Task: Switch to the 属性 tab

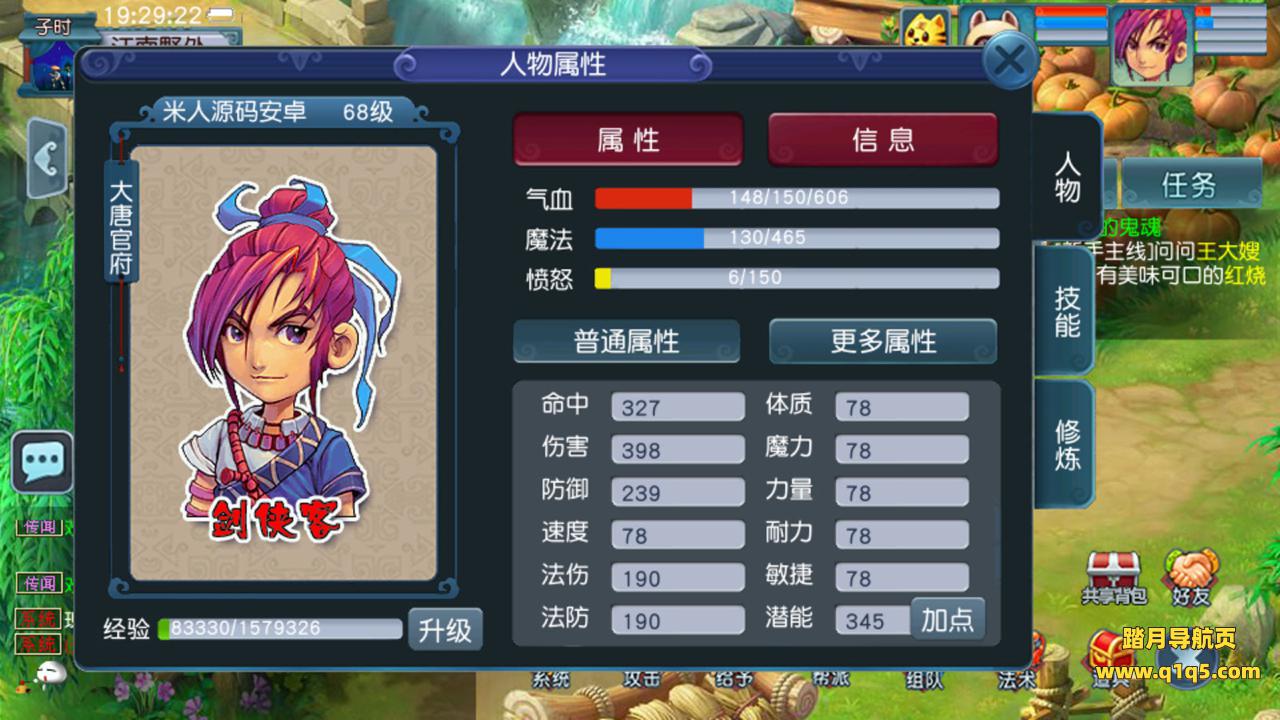Action: click(x=628, y=139)
